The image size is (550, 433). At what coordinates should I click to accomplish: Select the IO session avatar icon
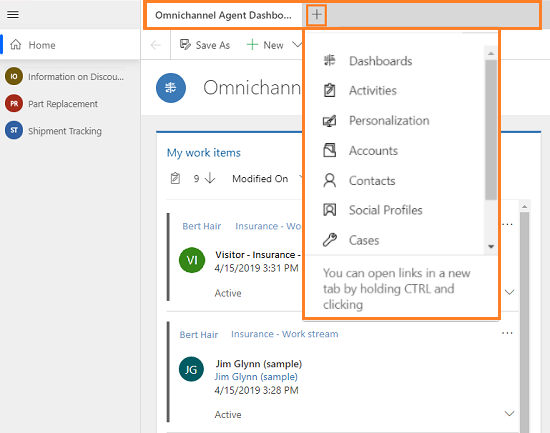(x=14, y=76)
